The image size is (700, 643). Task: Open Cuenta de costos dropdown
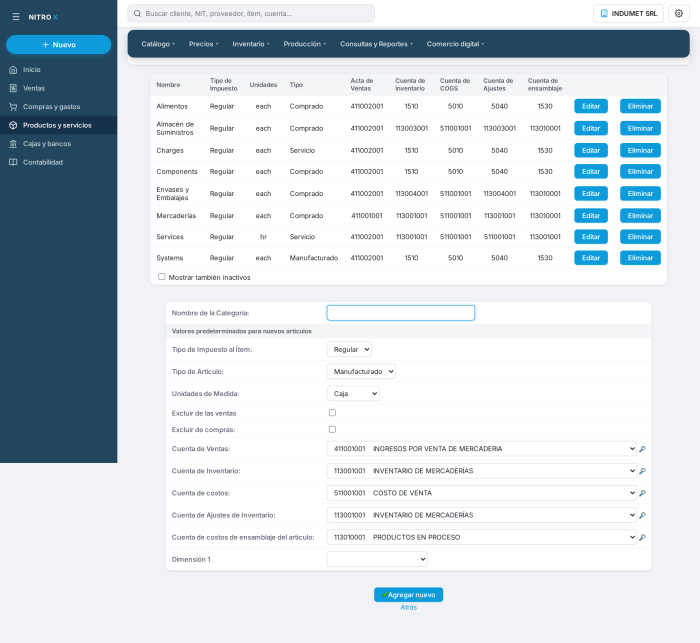pos(482,493)
